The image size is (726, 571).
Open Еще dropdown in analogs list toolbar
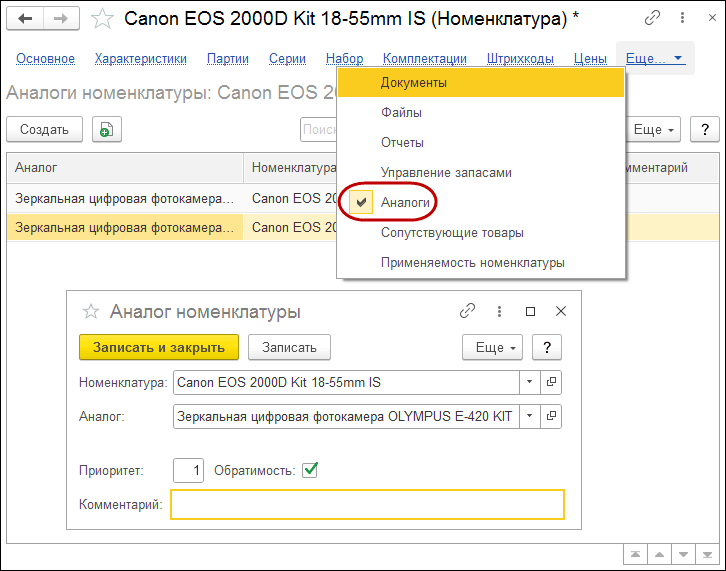click(x=653, y=129)
